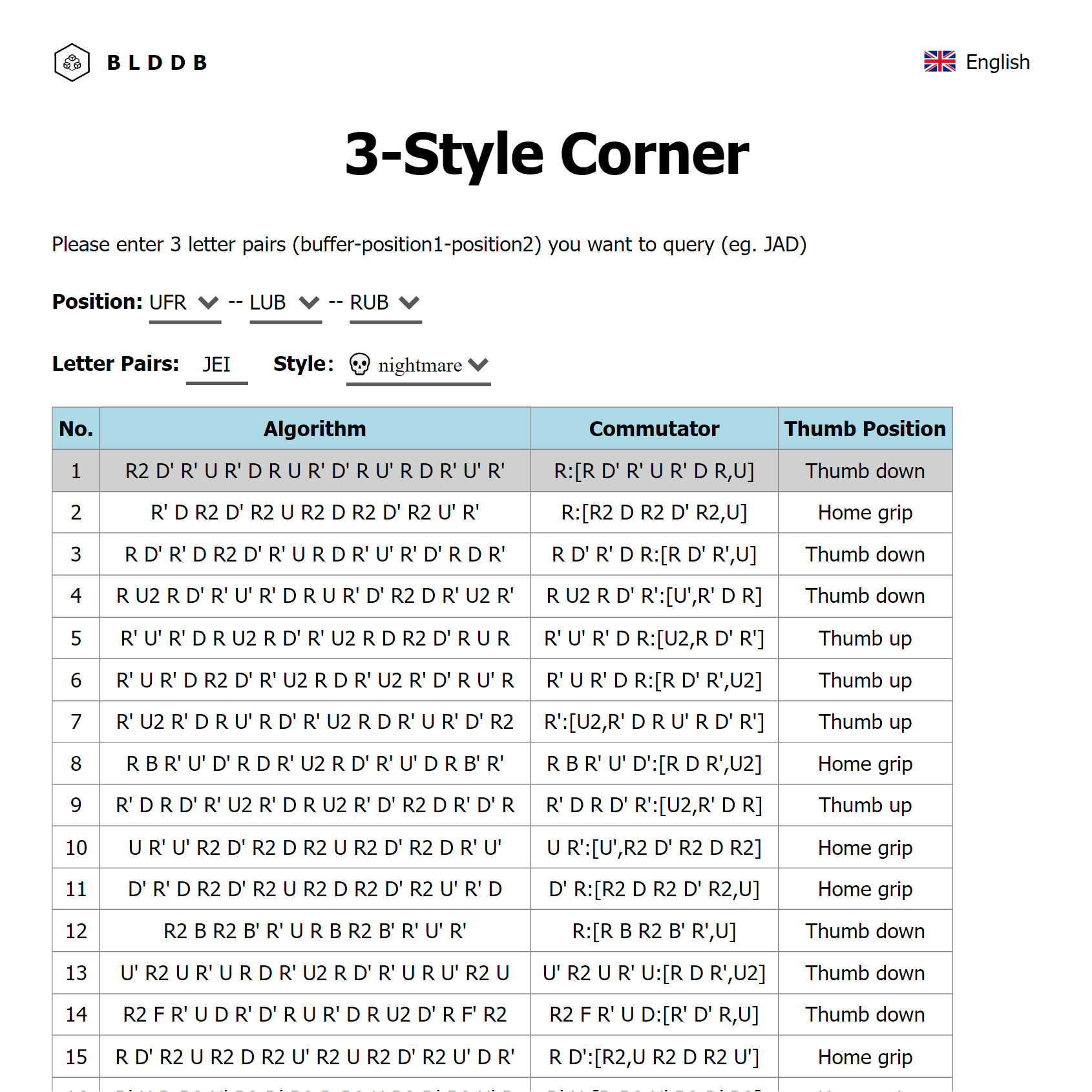Click commutator R:[R B R2 B' R',U]
This screenshot has width=1092, height=1092.
coord(654,931)
